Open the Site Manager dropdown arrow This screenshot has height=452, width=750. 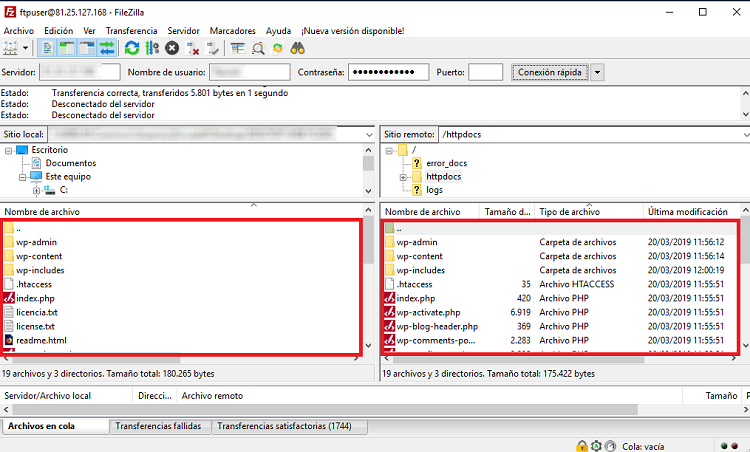(25, 48)
